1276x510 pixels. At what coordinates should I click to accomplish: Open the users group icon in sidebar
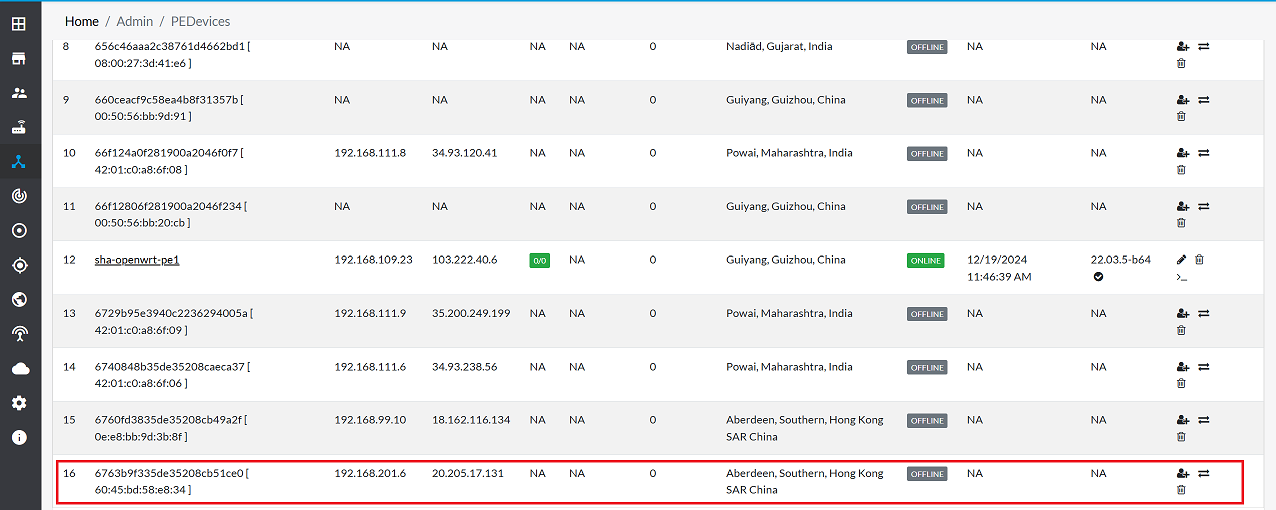point(19,93)
